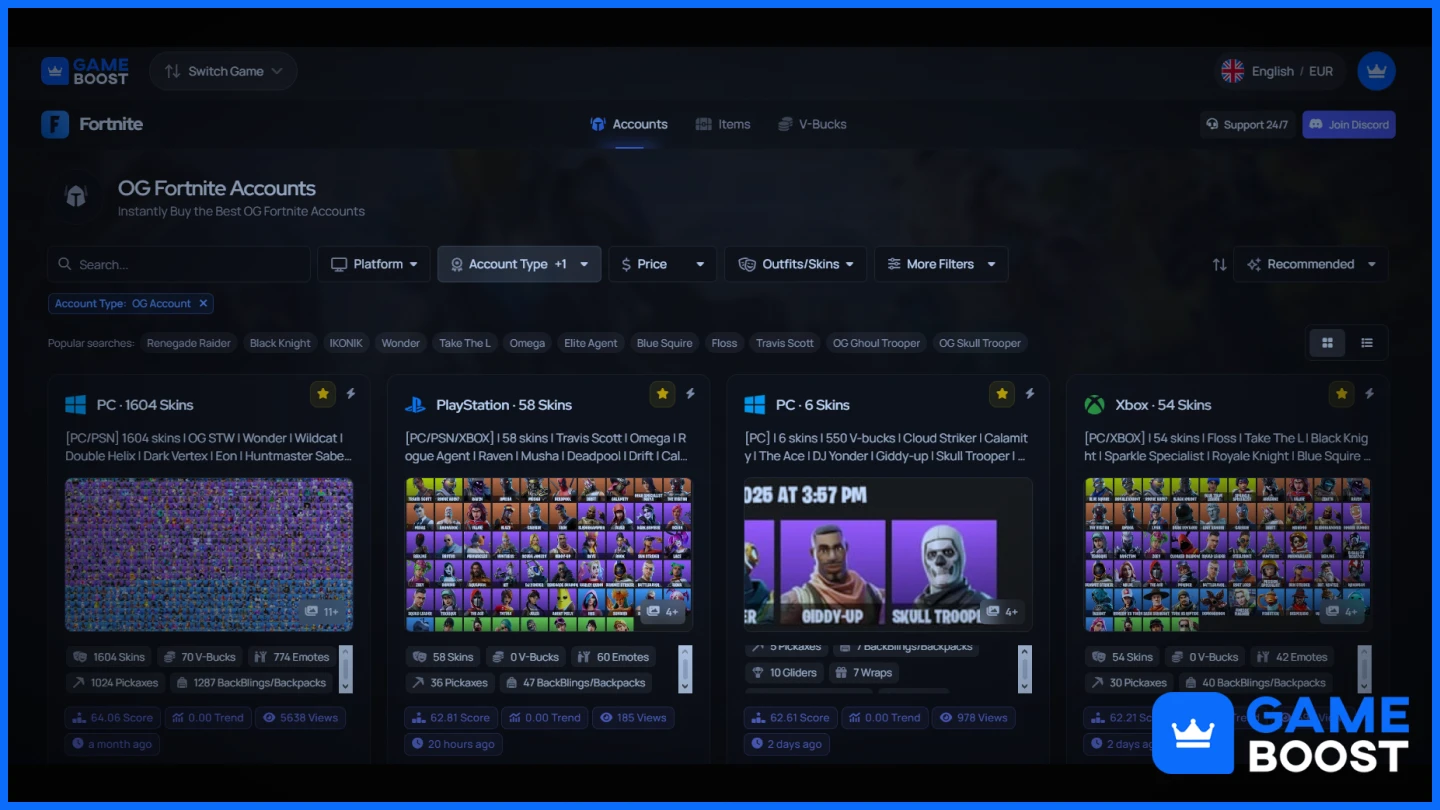Switch to the Accounts tab
The image size is (1440, 810).
pos(629,124)
